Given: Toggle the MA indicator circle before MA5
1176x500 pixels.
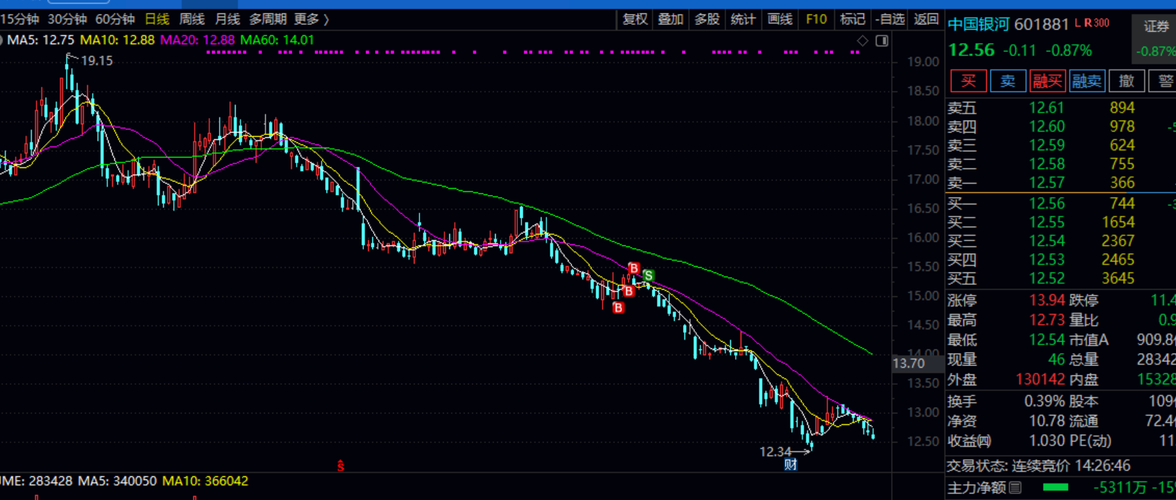Looking at the screenshot, I should tap(3, 40).
